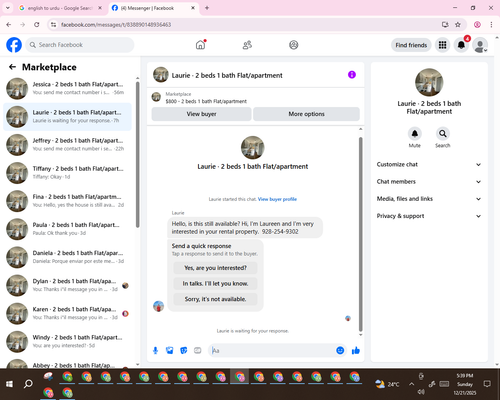Open the purple conversation information icon

pos(352,75)
